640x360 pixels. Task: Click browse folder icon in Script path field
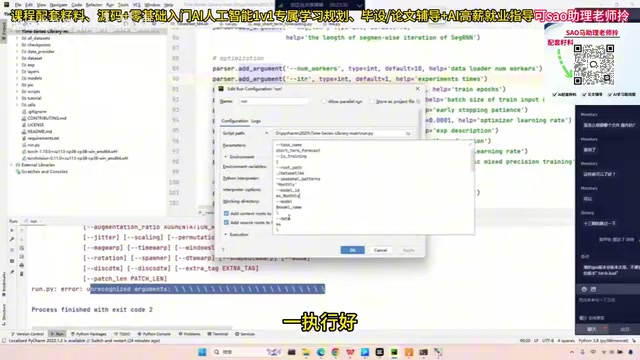[x=408, y=133]
